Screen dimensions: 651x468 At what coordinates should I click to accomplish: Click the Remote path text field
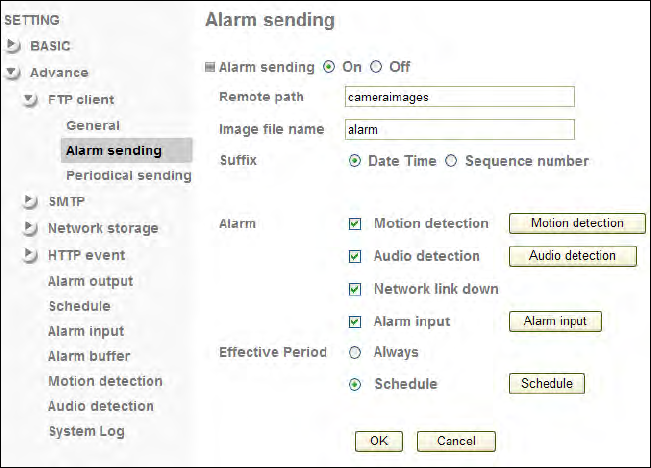pos(458,97)
